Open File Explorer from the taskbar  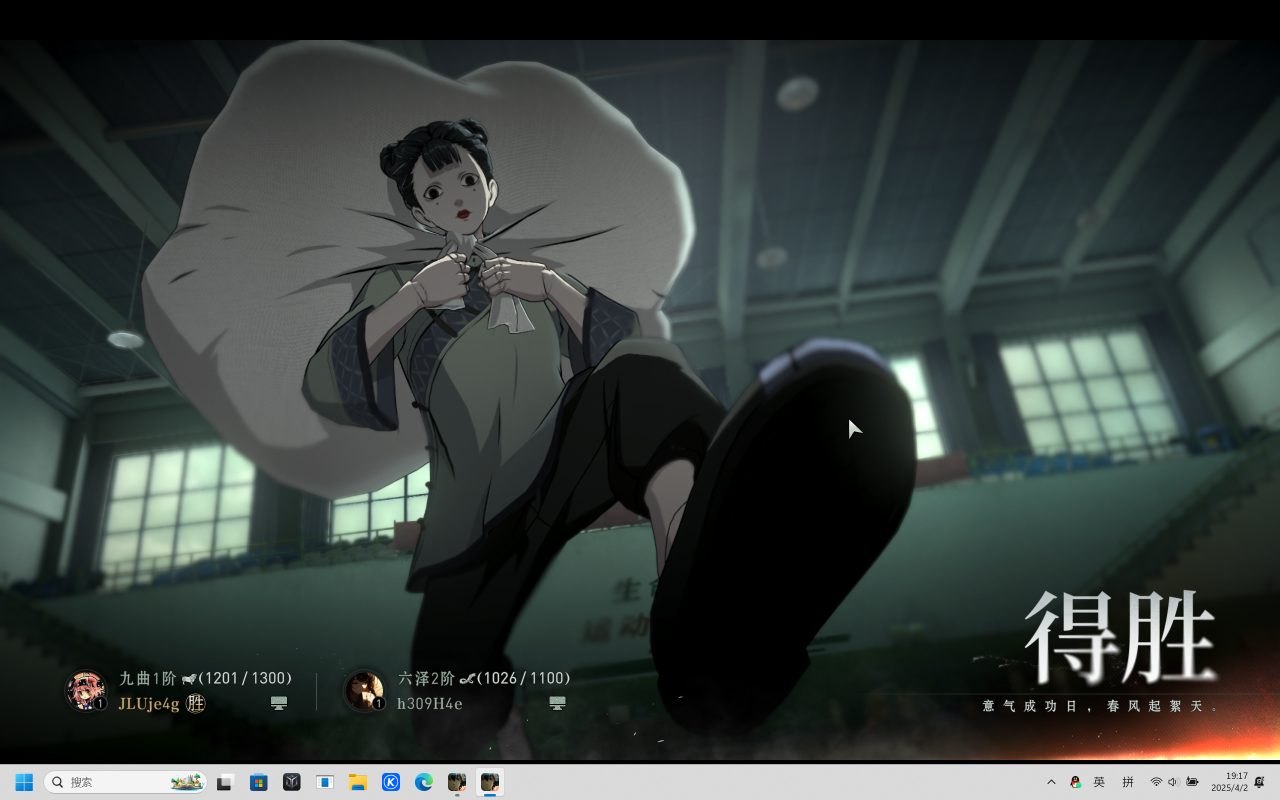(358, 782)
